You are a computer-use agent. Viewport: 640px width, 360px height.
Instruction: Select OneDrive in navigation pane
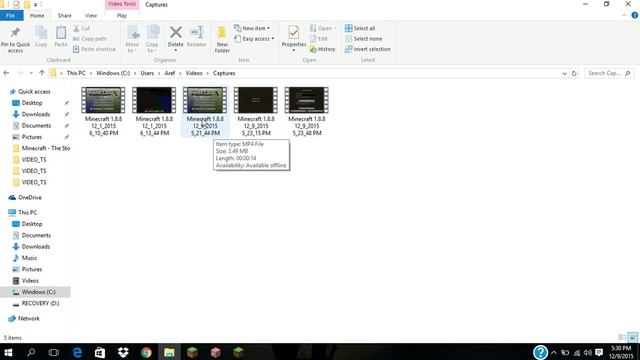29,198
